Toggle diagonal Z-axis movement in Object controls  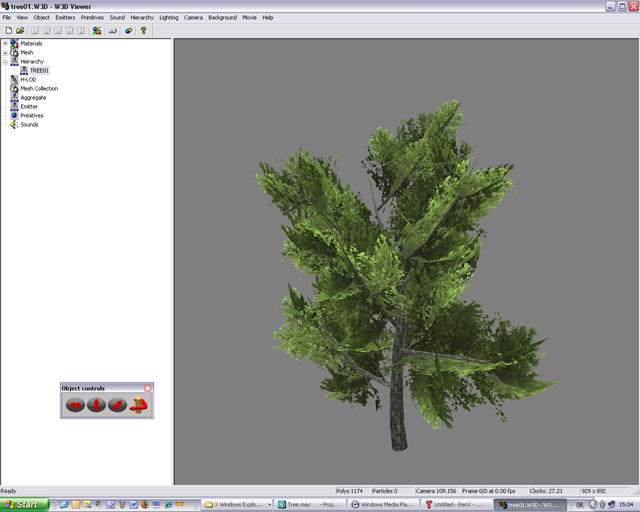pyautogui.click(x=117, y=405)
